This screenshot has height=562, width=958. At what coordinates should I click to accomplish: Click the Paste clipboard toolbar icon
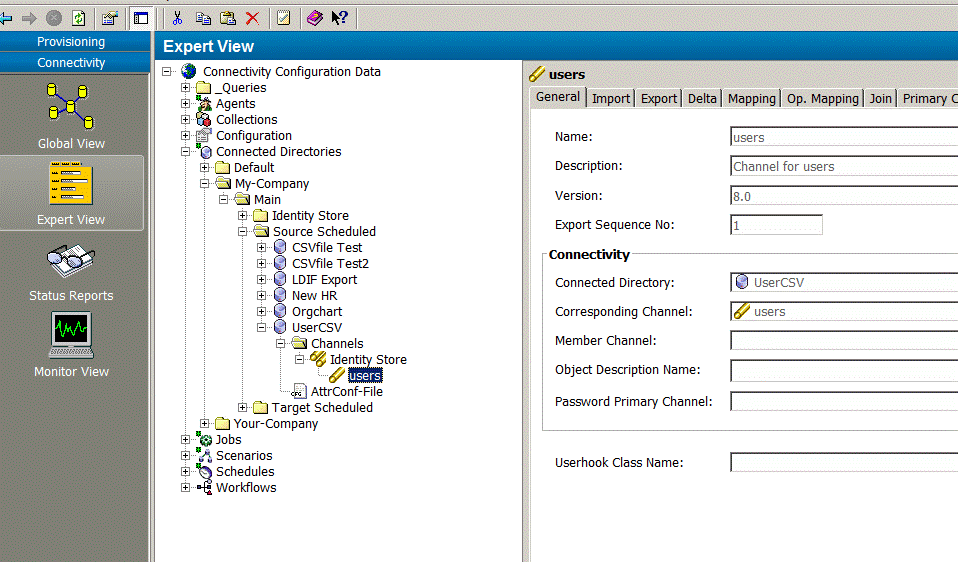(x=228, y=18)
